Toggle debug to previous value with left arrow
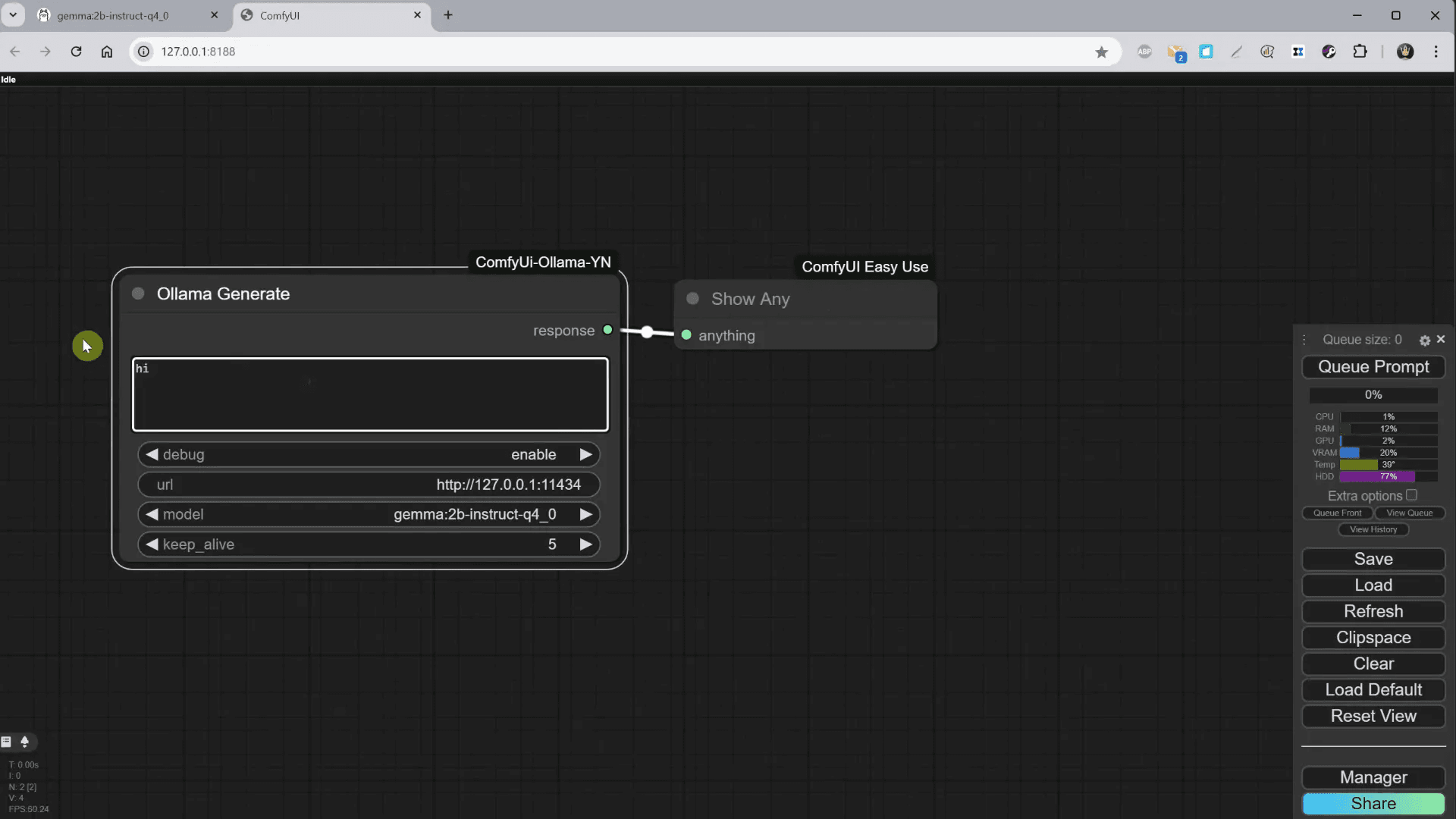 [152, 454]
